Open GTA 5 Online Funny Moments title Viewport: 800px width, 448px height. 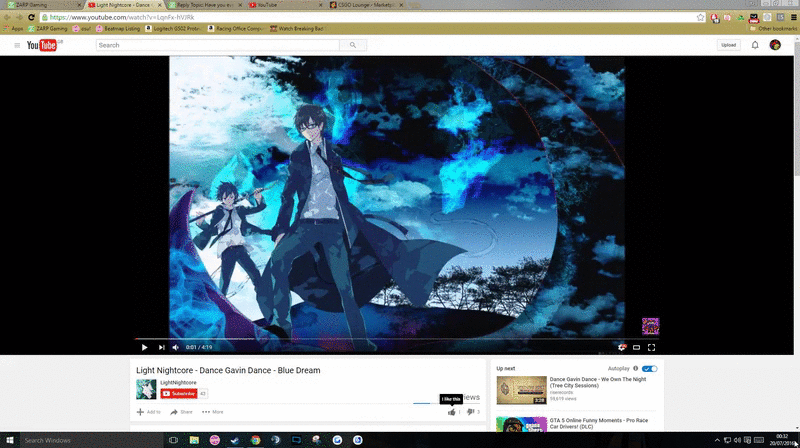[599, 424]
